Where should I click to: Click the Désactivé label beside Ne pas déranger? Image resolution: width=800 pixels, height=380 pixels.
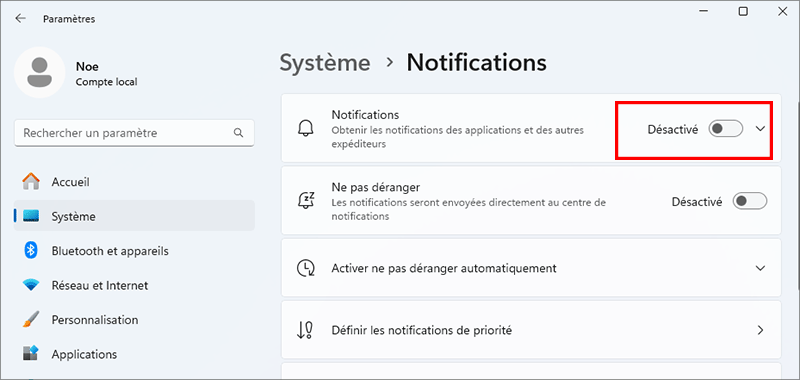pos(697,202)
